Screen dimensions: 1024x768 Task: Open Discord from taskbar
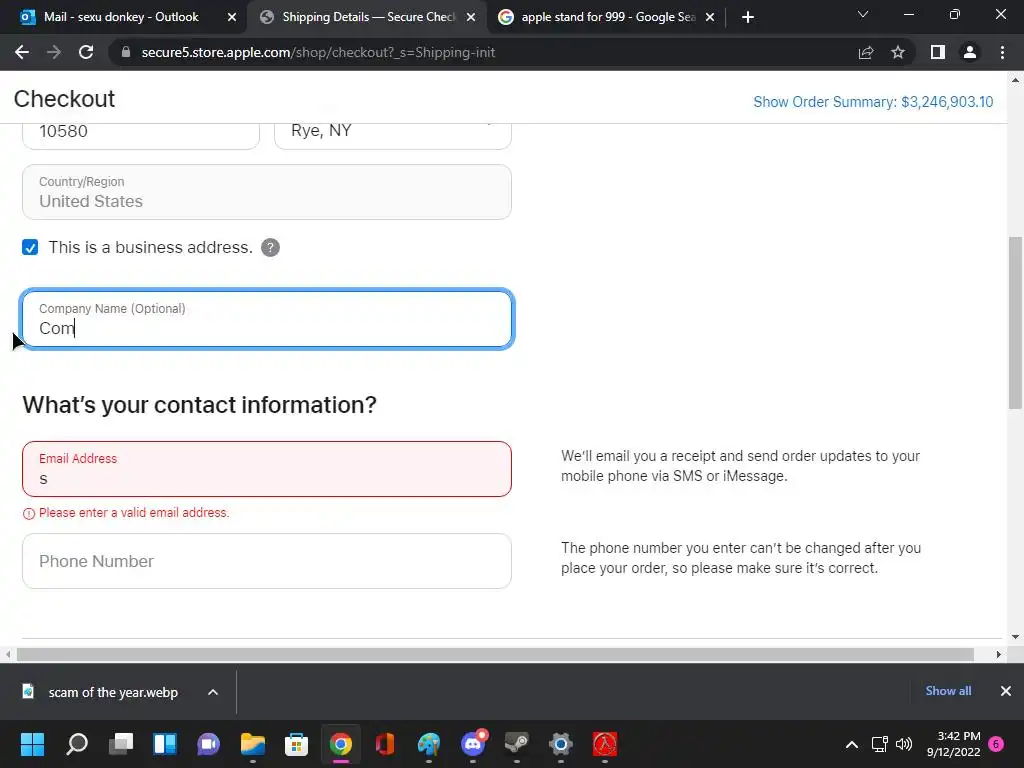[x=473, y=744]
